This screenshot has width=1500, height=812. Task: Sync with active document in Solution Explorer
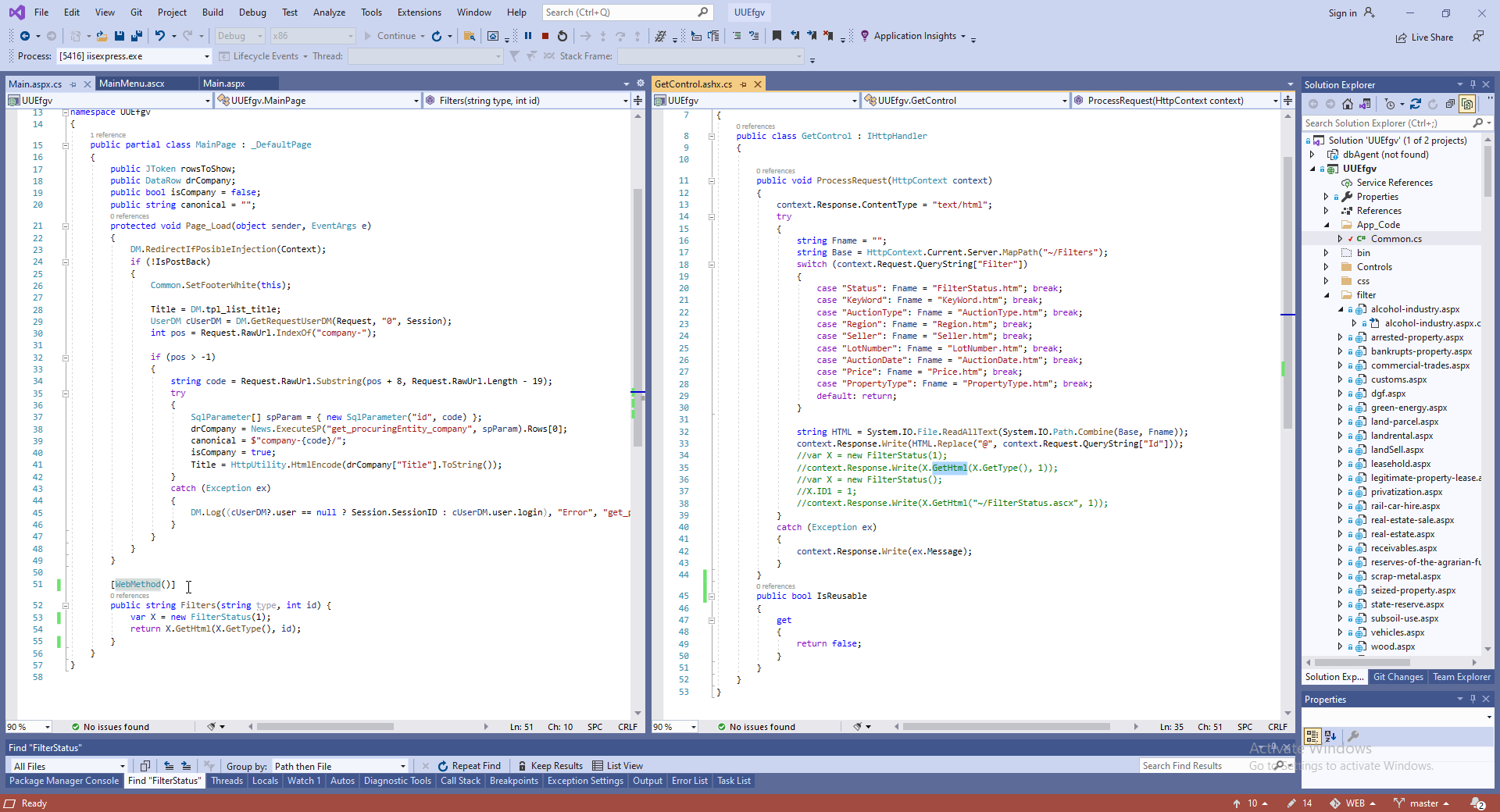[x=1415, y=104]
